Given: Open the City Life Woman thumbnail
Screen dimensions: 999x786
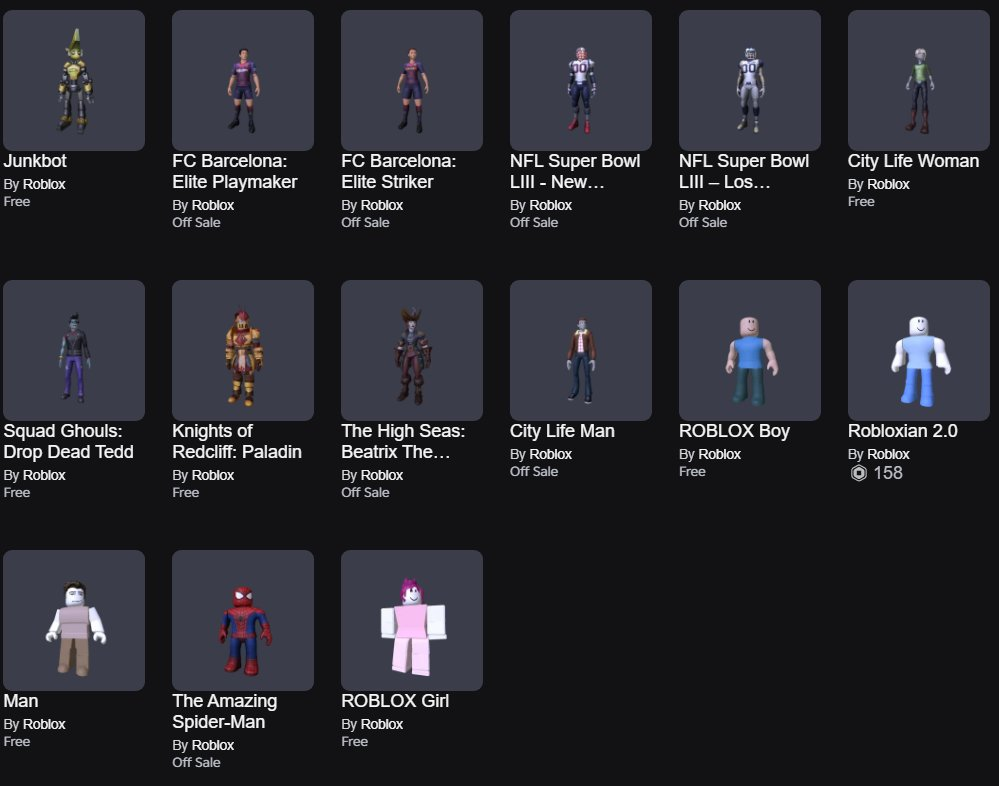Looking at the screenshot, I should click(918, 80).
